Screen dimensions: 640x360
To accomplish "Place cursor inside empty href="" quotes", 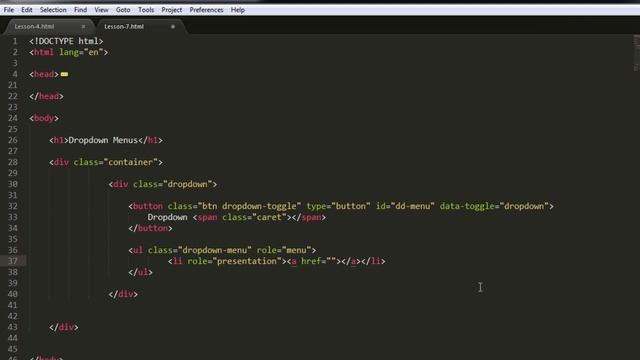I will click(x=331, y=261).
